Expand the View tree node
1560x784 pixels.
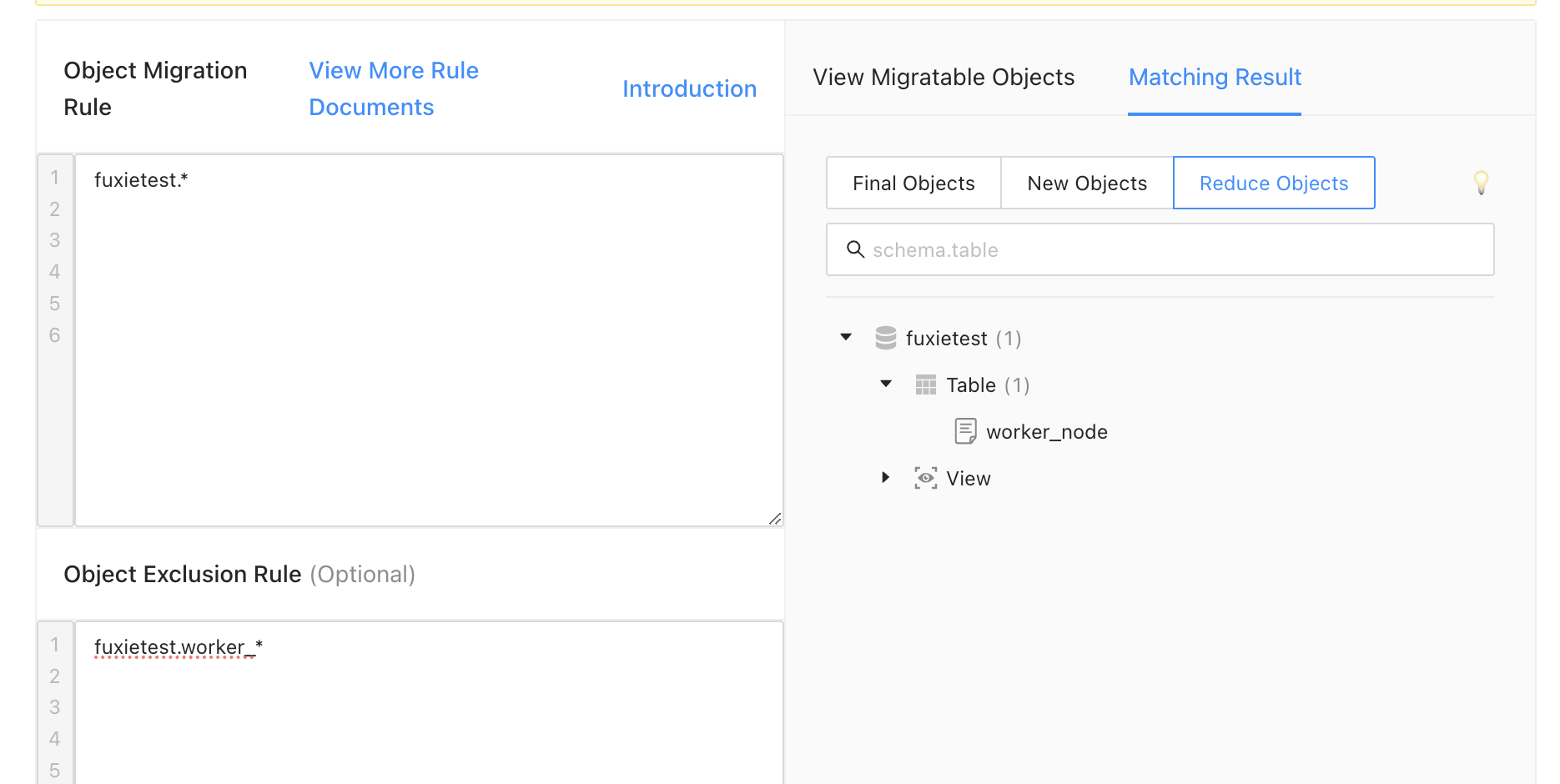(x=886, y=477)
